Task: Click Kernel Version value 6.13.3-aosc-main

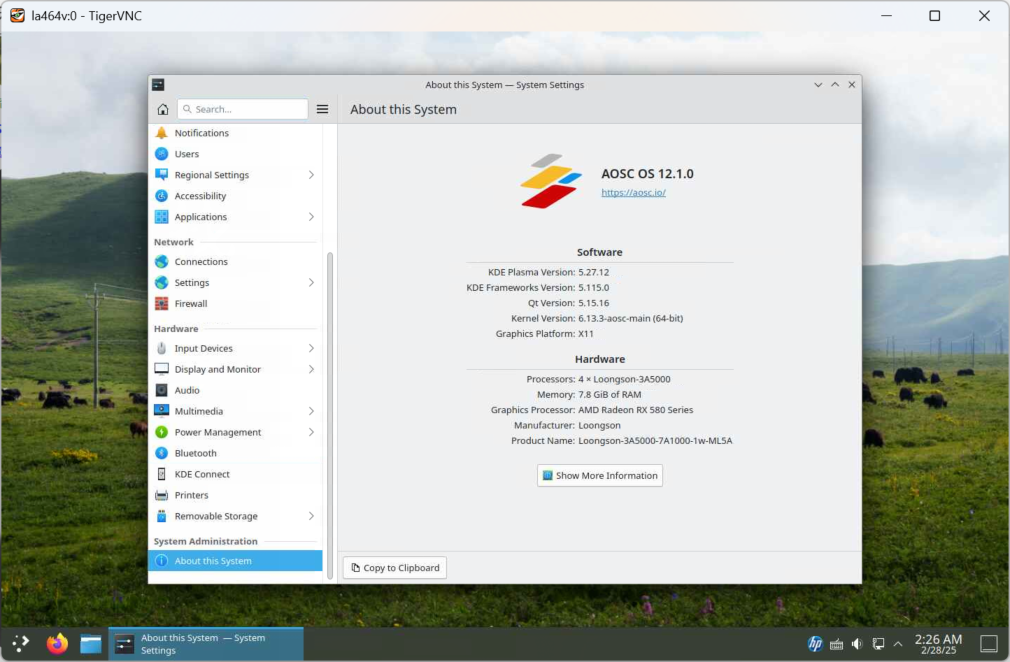Action: pyautogui.click(x=631, y=318)
